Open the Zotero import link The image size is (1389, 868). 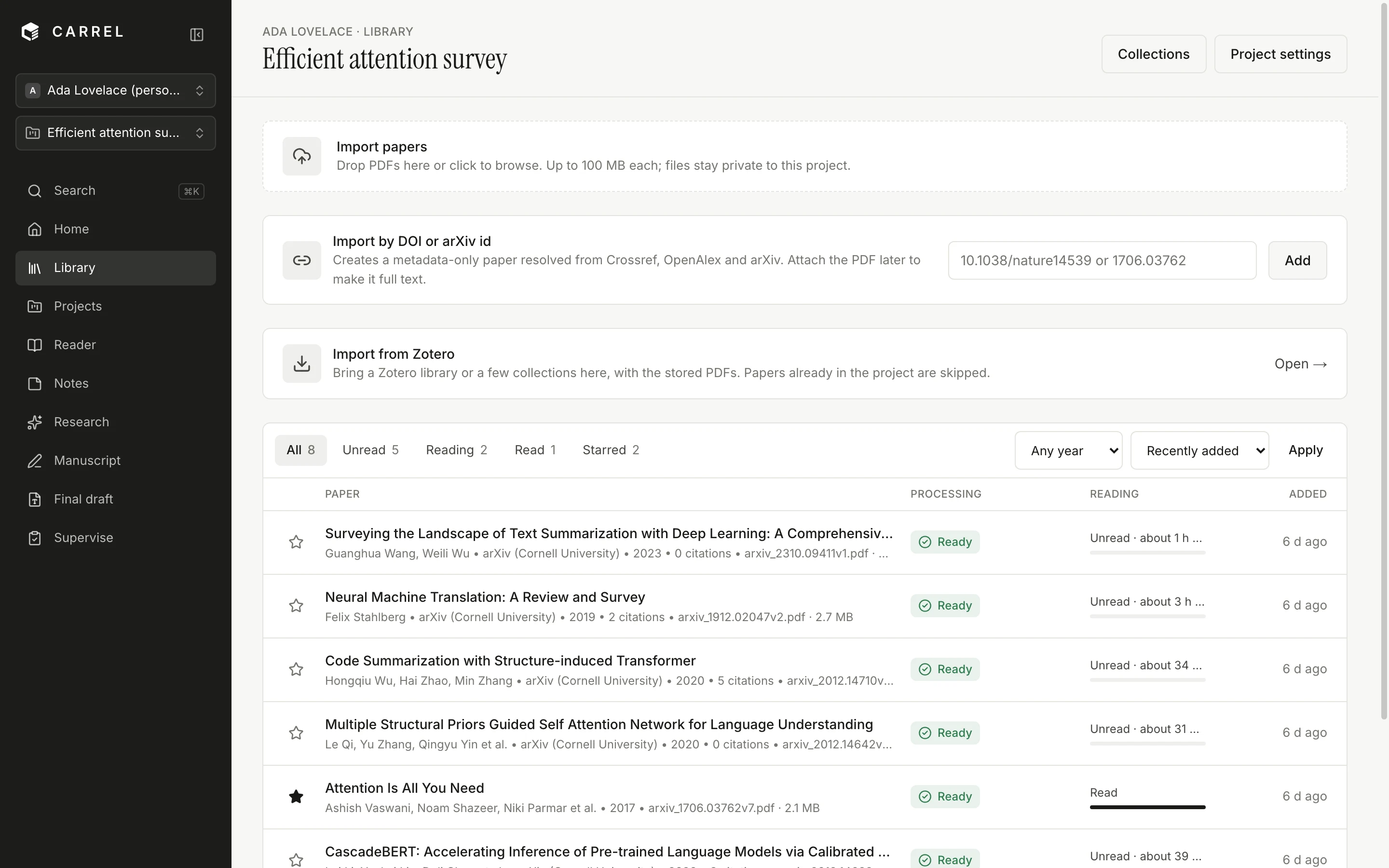click(1300, 364)
